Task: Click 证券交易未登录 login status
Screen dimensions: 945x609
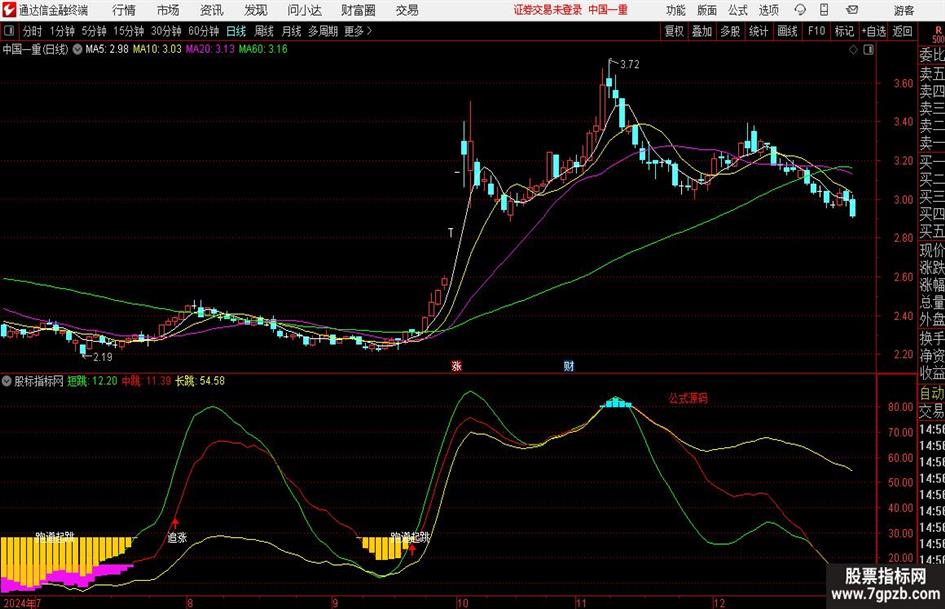Action: [548, 10]
